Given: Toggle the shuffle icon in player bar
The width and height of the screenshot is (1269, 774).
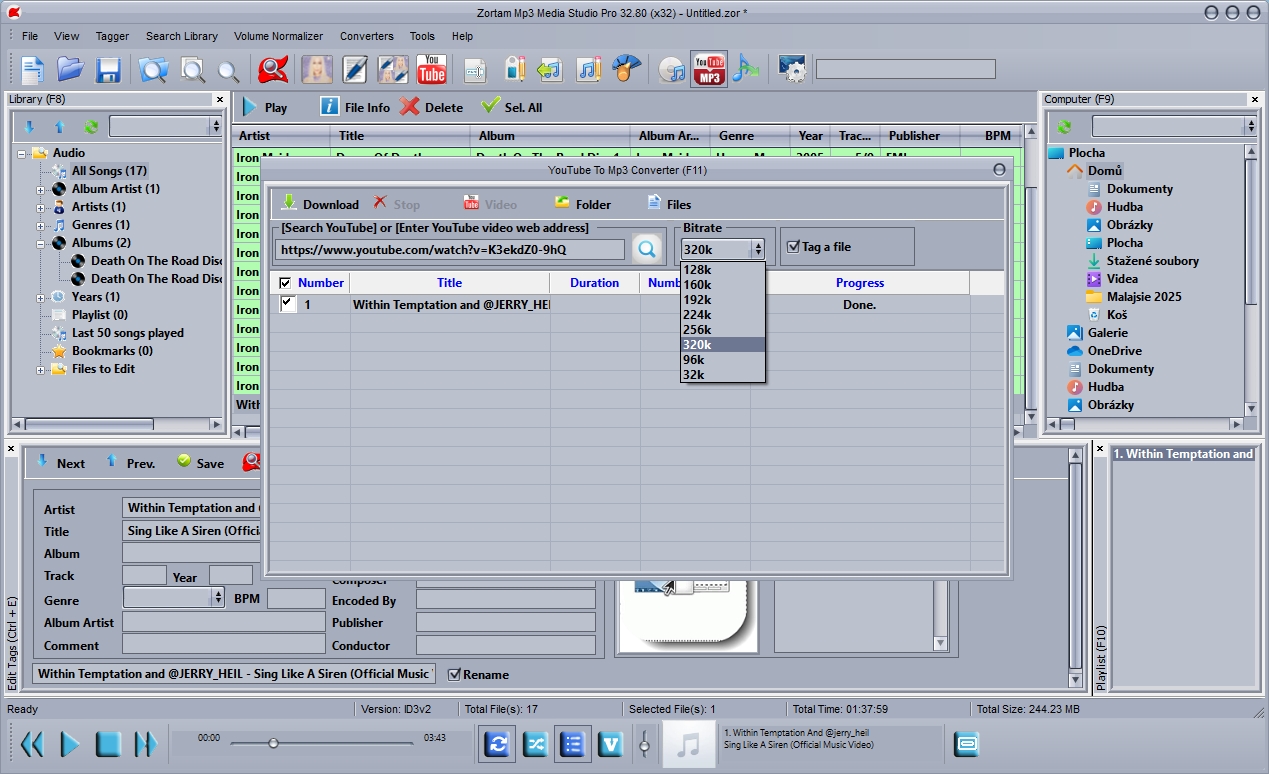Looking at the screenshot, I should click(535, 744).
